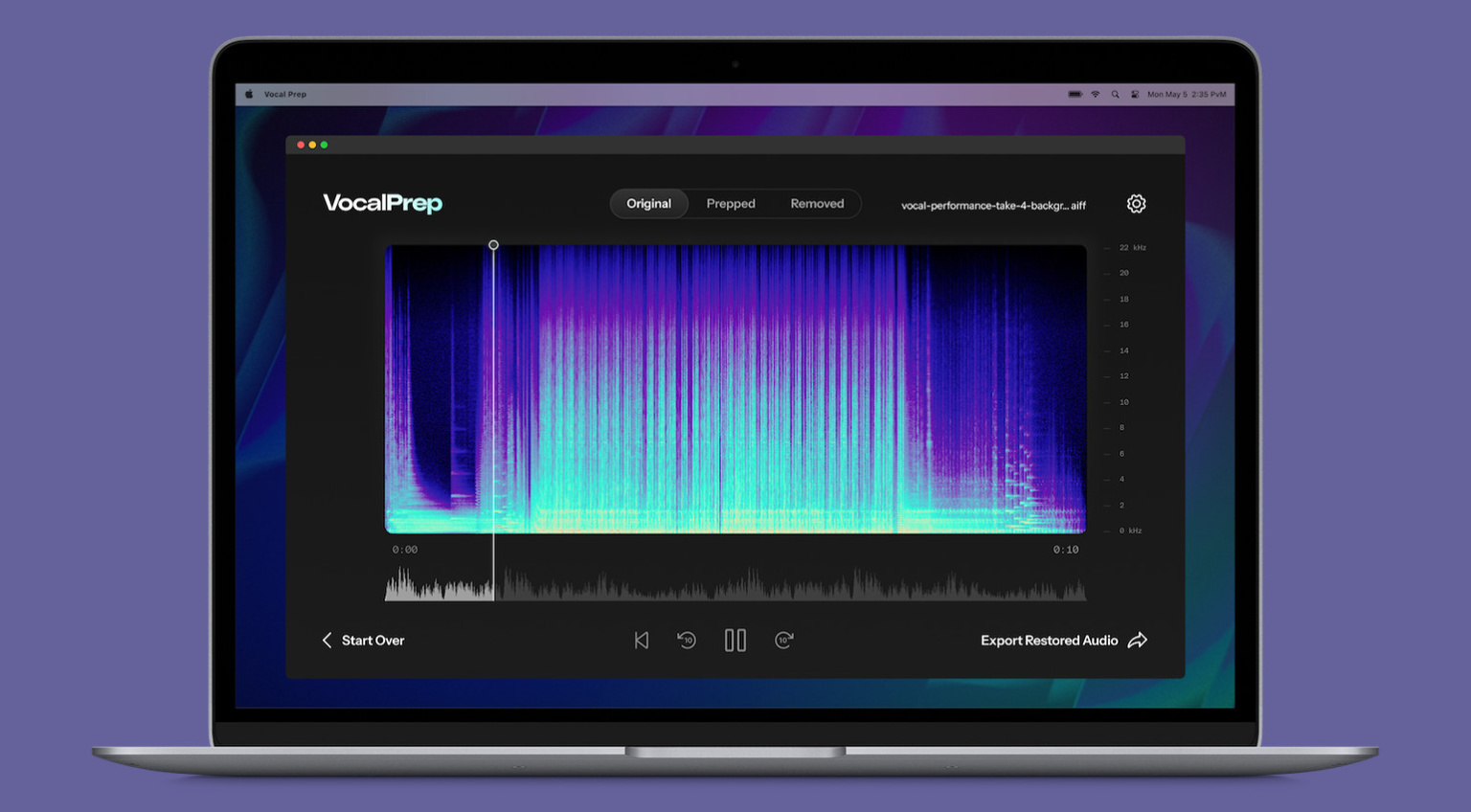Check the Wi-Fi status icon

[1095, 94]
